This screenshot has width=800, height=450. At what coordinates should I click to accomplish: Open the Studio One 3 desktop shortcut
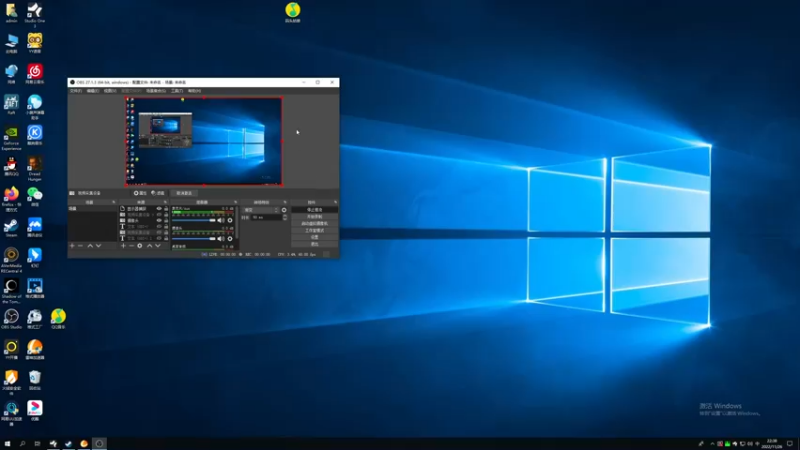tap(35, 14)
